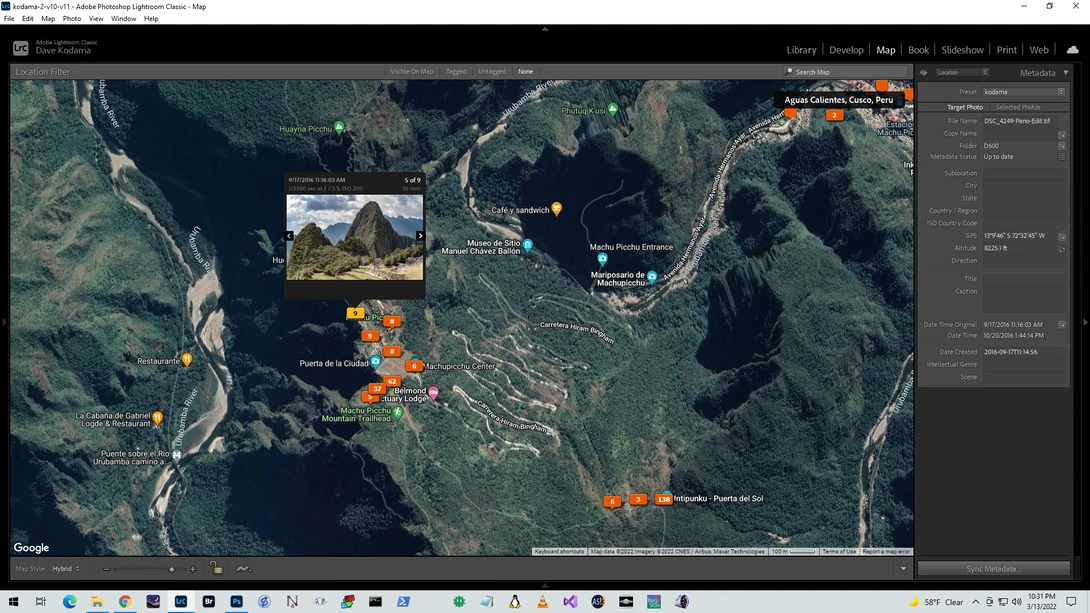Click Sync Metadata button
The image size is (1090, 613).
(993, 569)
